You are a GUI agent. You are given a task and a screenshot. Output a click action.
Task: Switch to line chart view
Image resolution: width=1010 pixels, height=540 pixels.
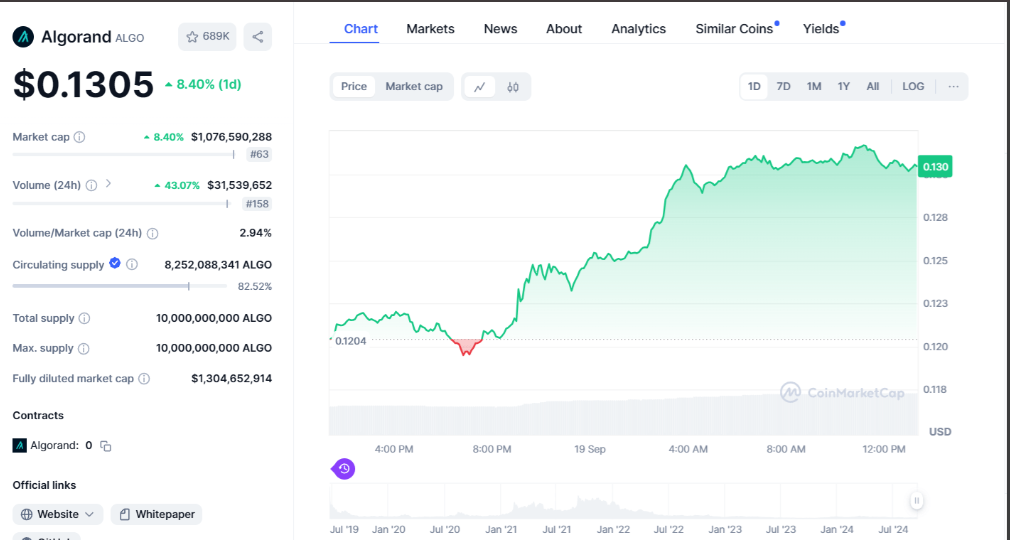click(x=480, y=87)
